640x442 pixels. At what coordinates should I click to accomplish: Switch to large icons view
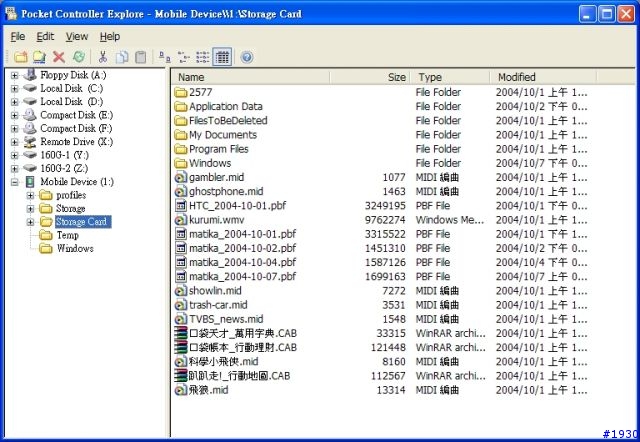[164, 57]
